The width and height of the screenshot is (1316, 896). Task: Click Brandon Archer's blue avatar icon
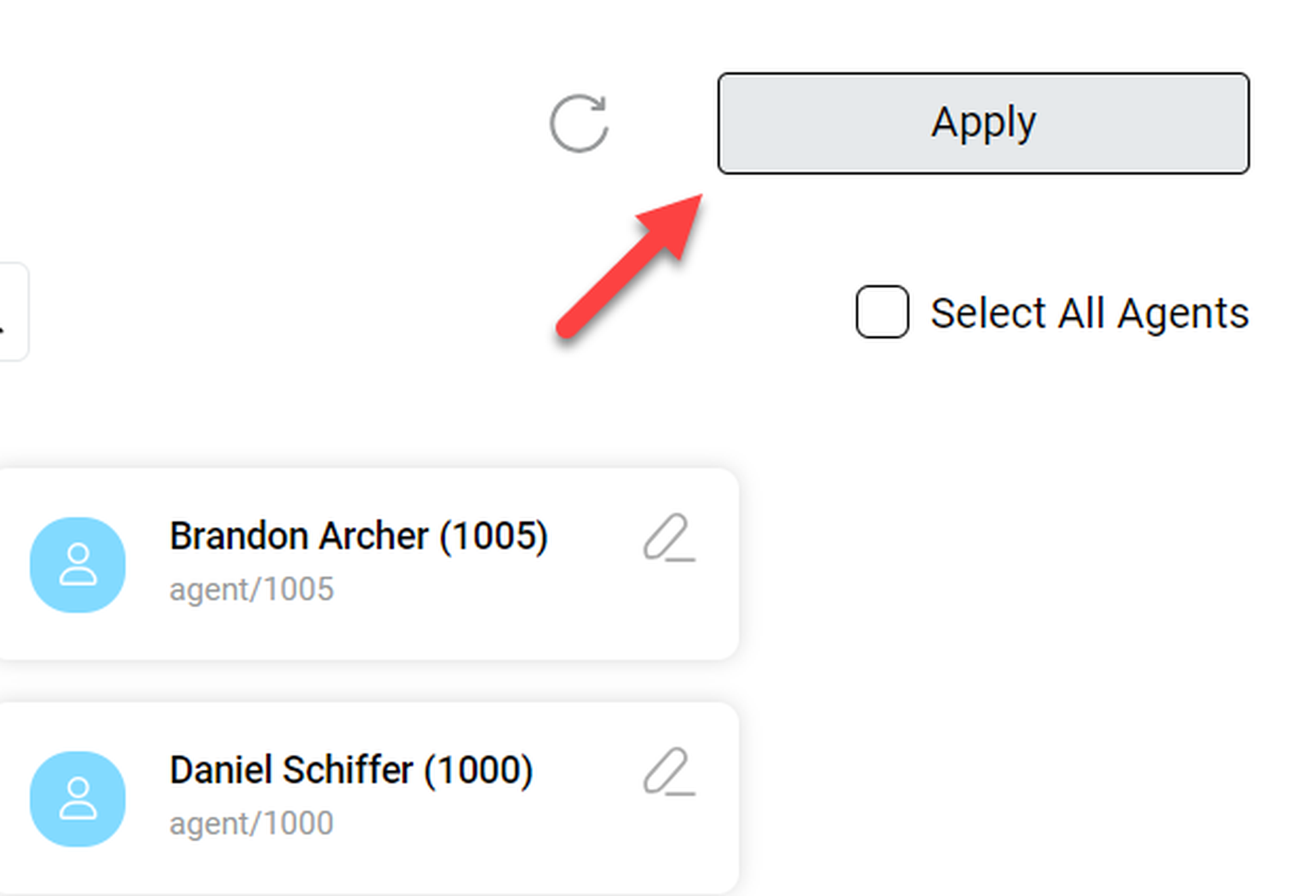pyautogui.click(x=78, y=564)
